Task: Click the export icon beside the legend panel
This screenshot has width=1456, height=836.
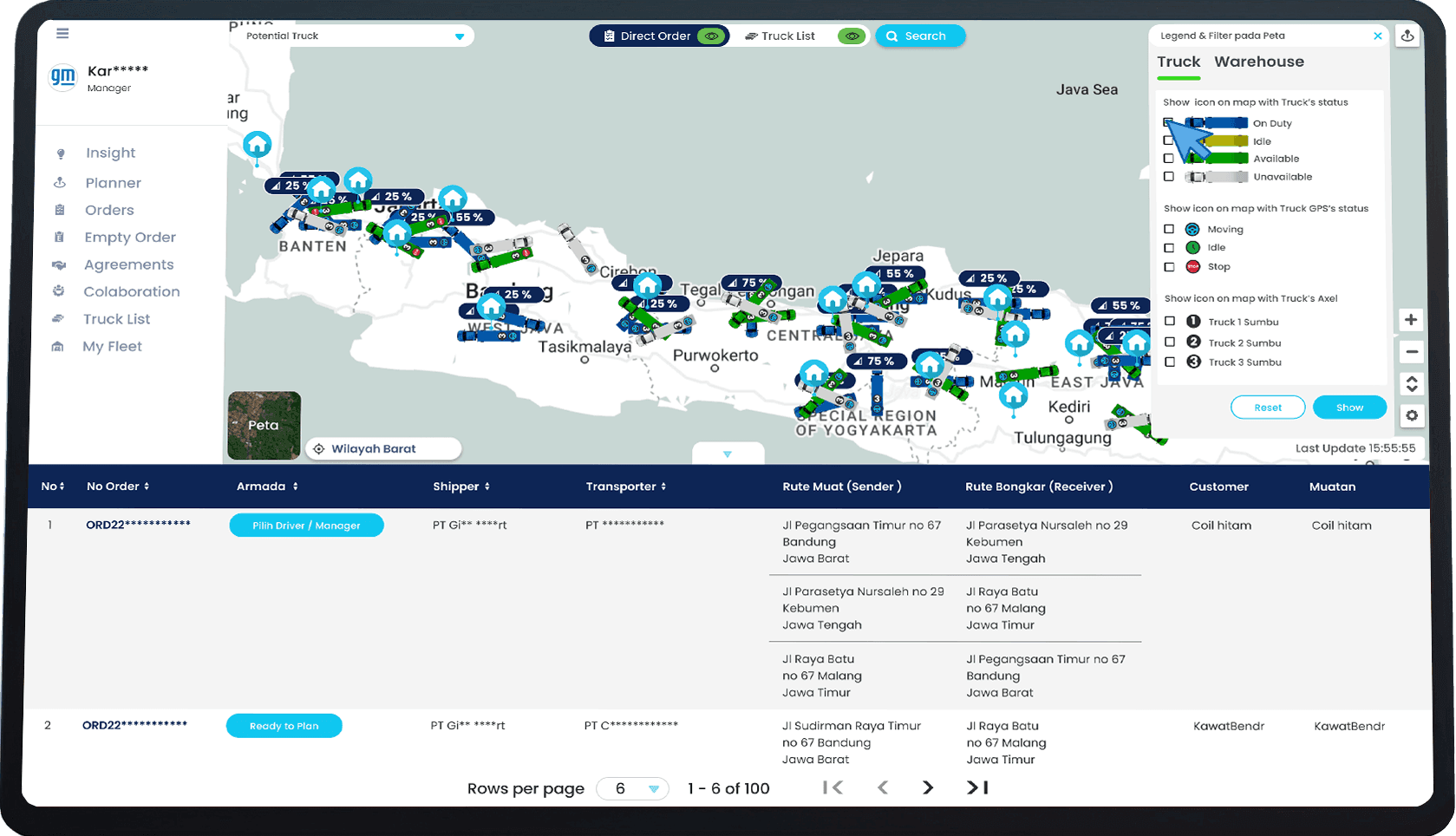Action: click(x=1407, y=36)
